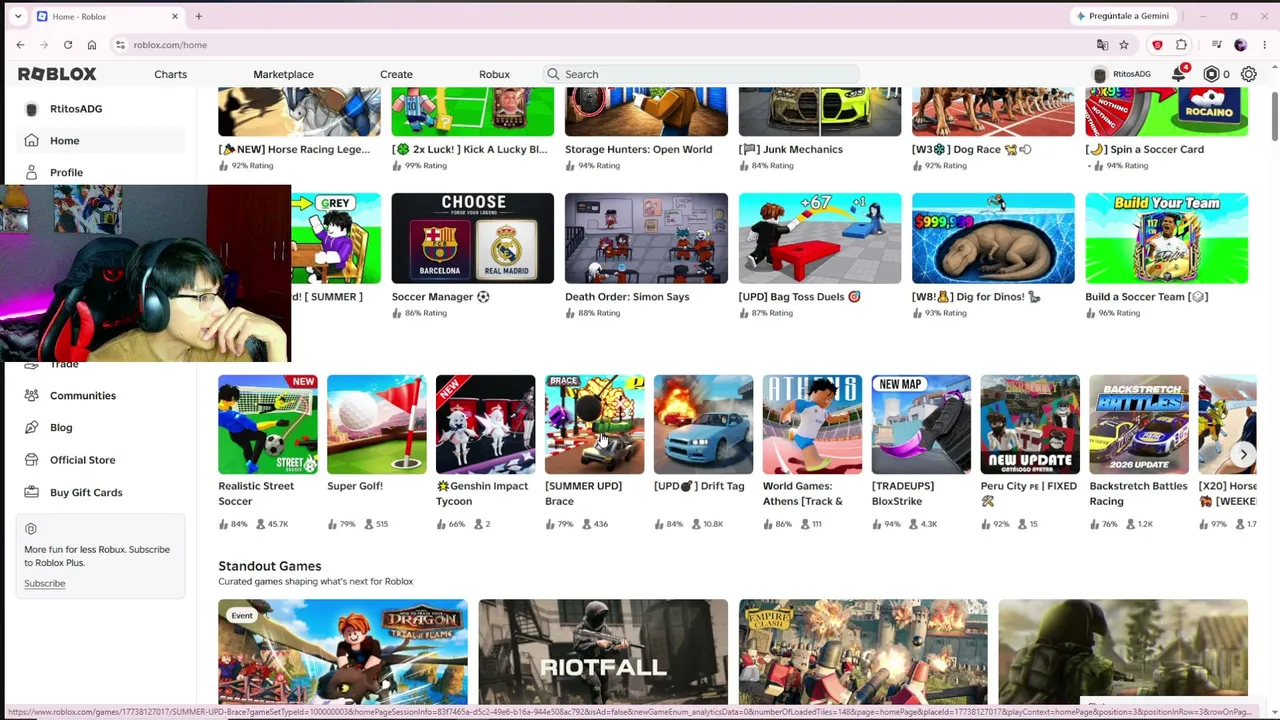Click the page vertical scrollbar

tap(1274, 115)
